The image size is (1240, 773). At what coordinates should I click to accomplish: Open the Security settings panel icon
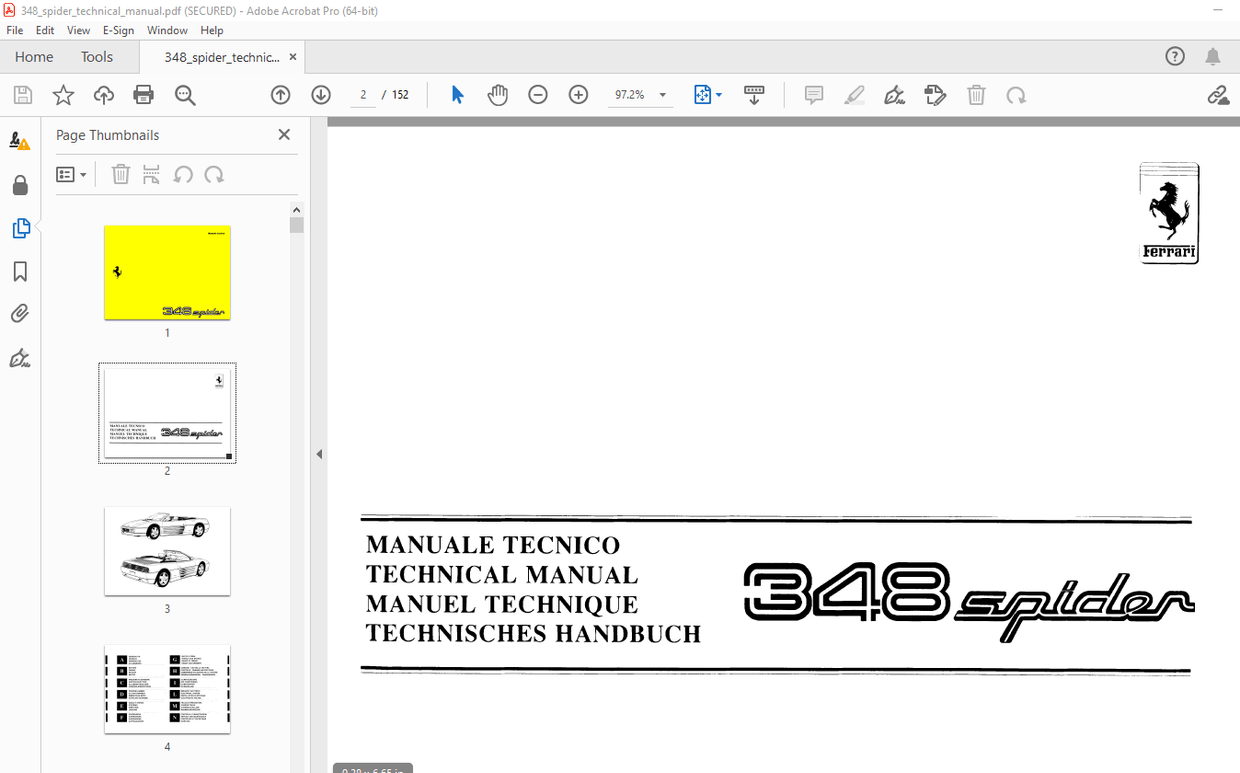20,185
